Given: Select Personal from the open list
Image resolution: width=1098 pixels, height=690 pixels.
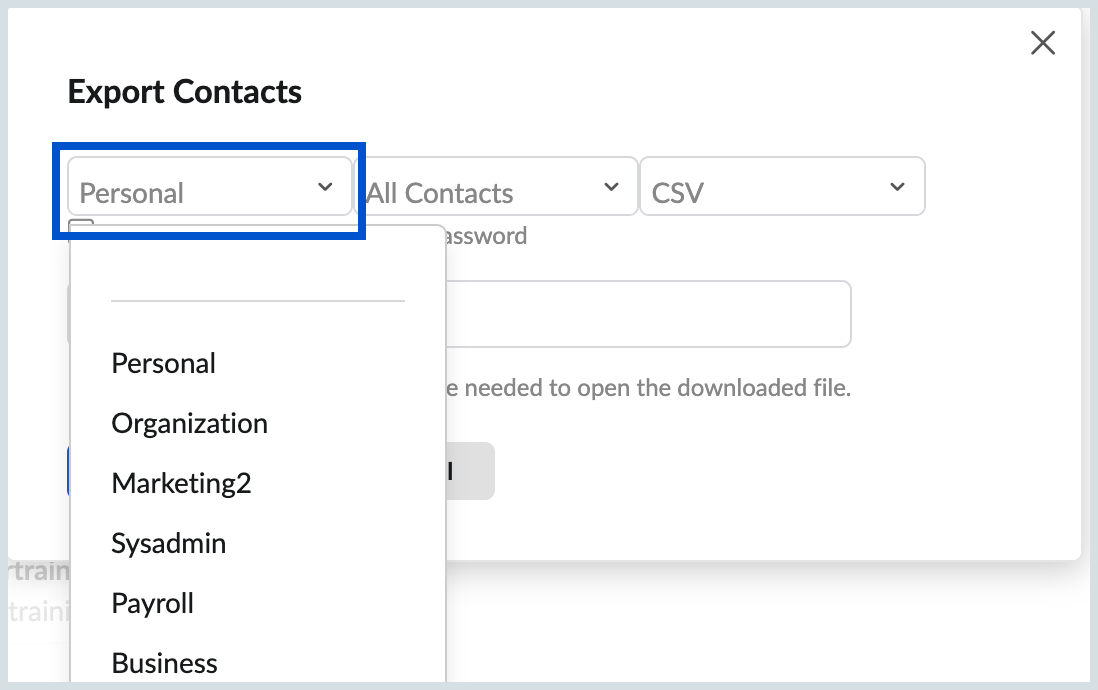Looking at the screenshot, I should click(x=163, y=363).
